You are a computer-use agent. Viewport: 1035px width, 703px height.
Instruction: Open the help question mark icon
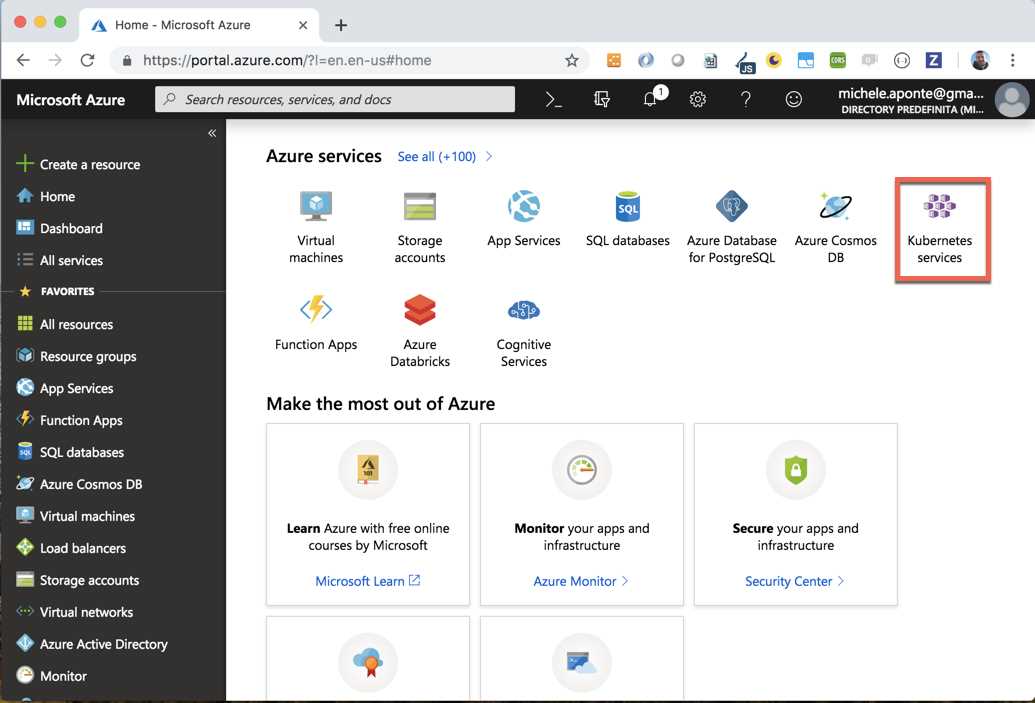tap(745, 99)
